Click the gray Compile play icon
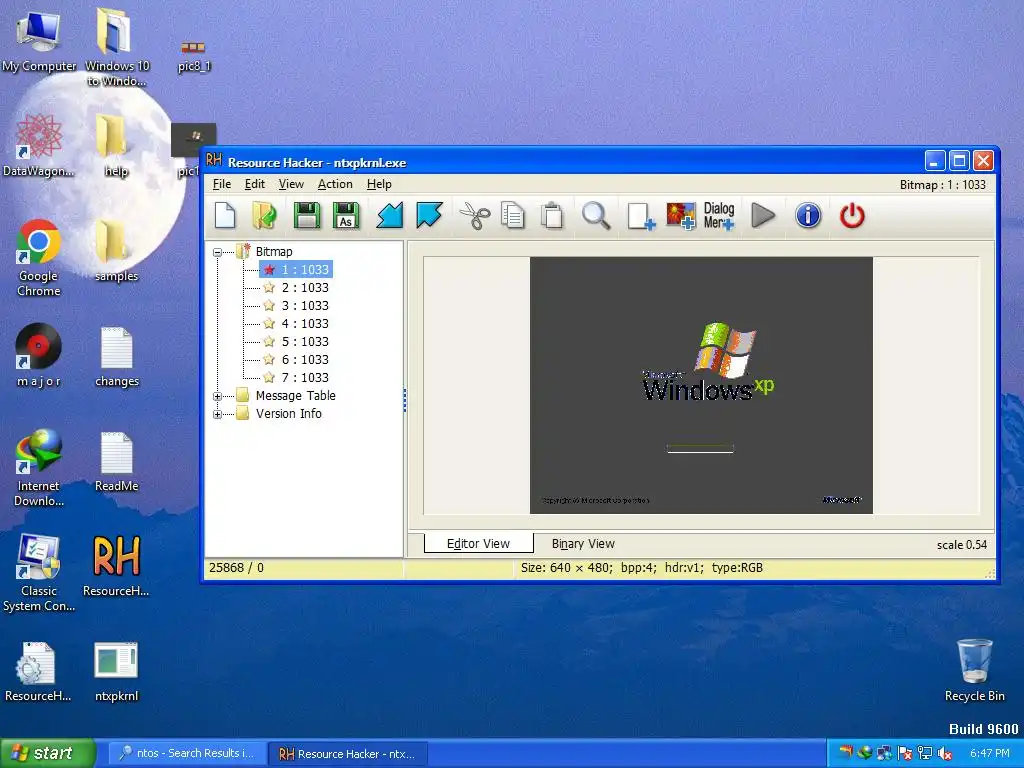 tap(763, 216)
